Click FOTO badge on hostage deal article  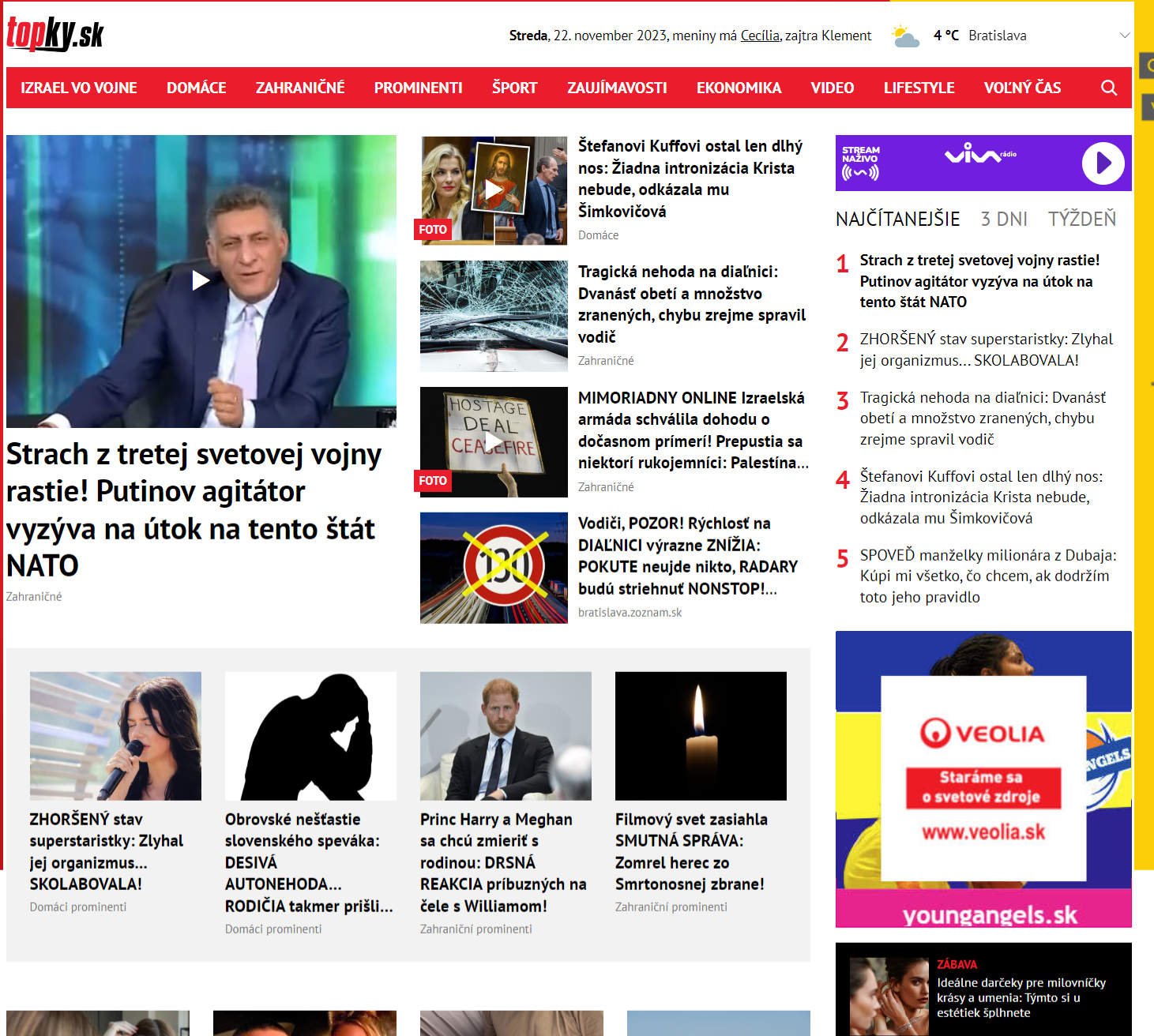[x=433, y=481]
